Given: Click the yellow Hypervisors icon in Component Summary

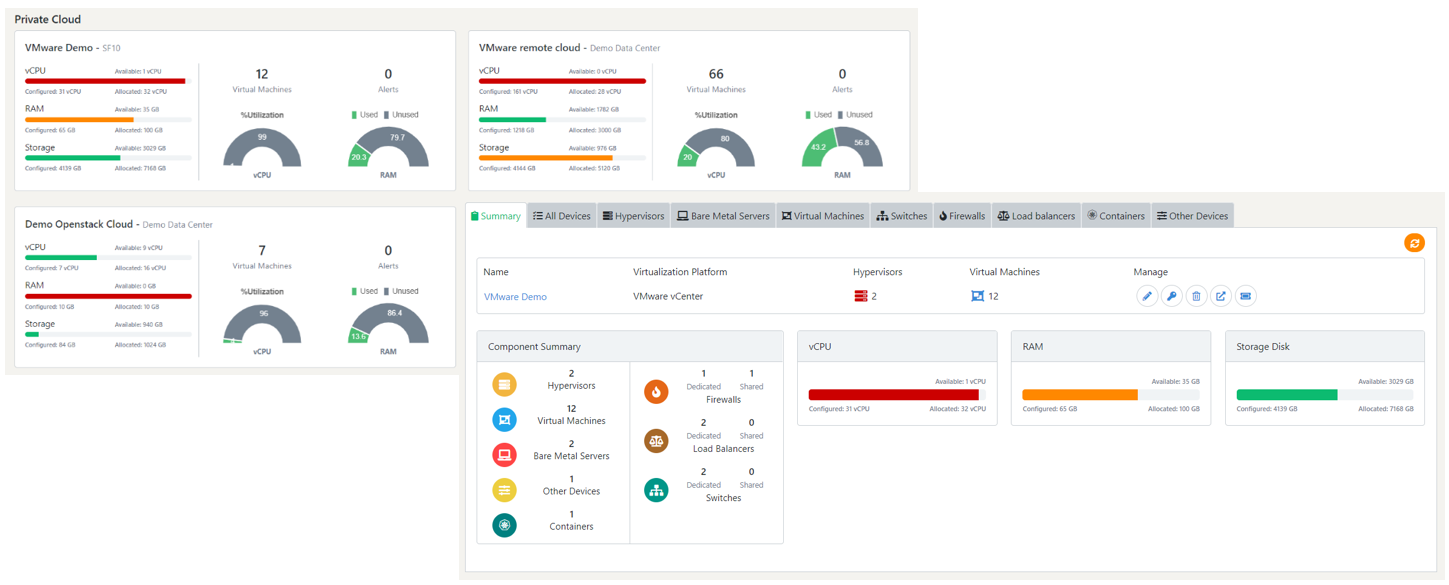Looking at the screenshot, I should point(504,385).
